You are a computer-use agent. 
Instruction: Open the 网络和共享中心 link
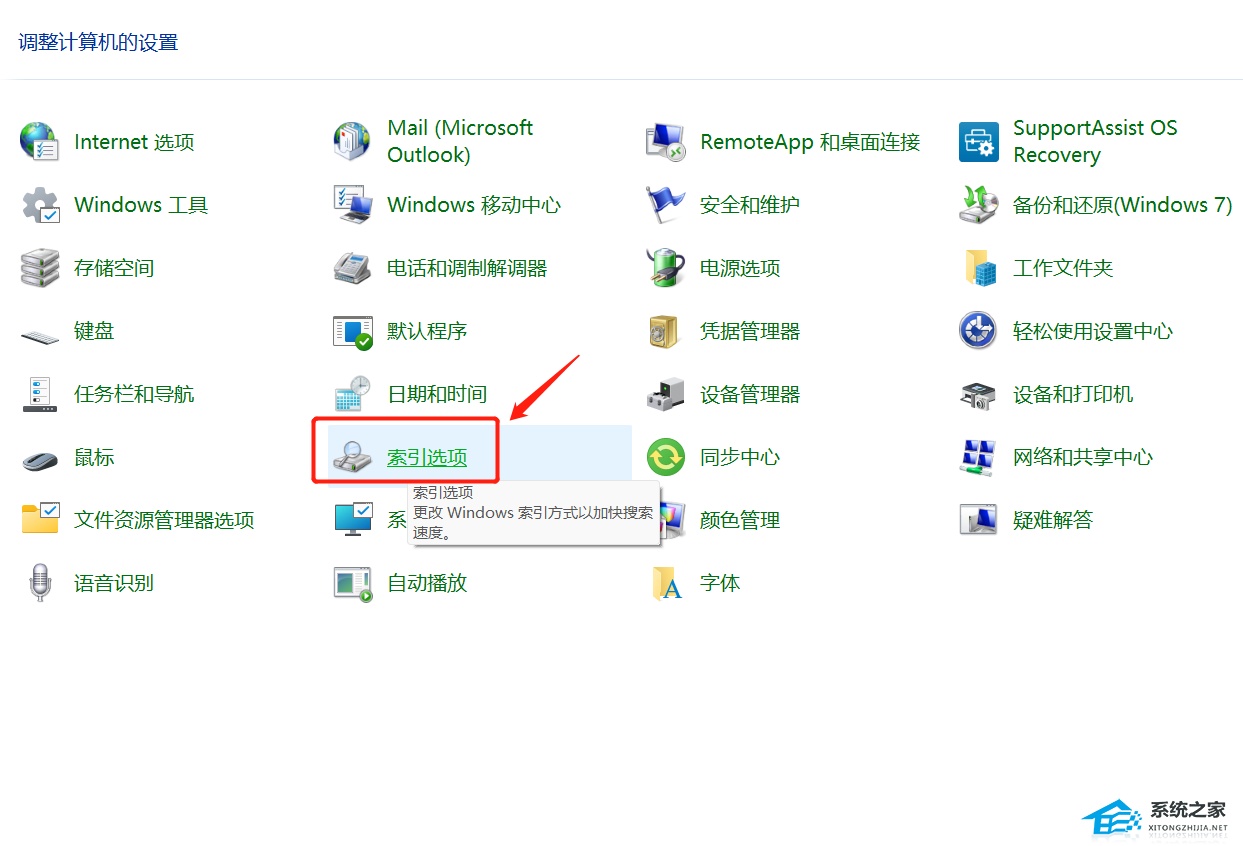(x=1083, y=457)
